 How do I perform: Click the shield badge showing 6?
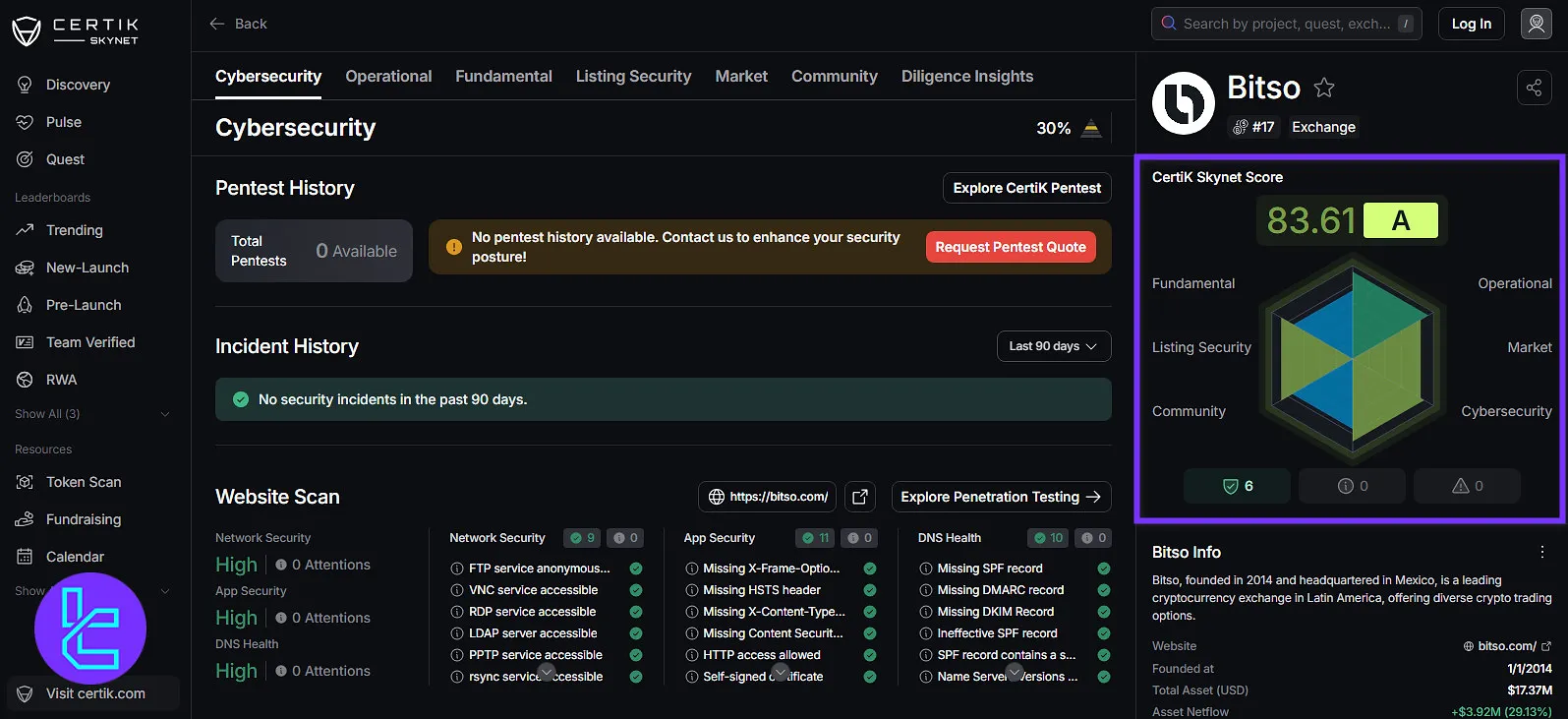click(x=1237, y=486)
